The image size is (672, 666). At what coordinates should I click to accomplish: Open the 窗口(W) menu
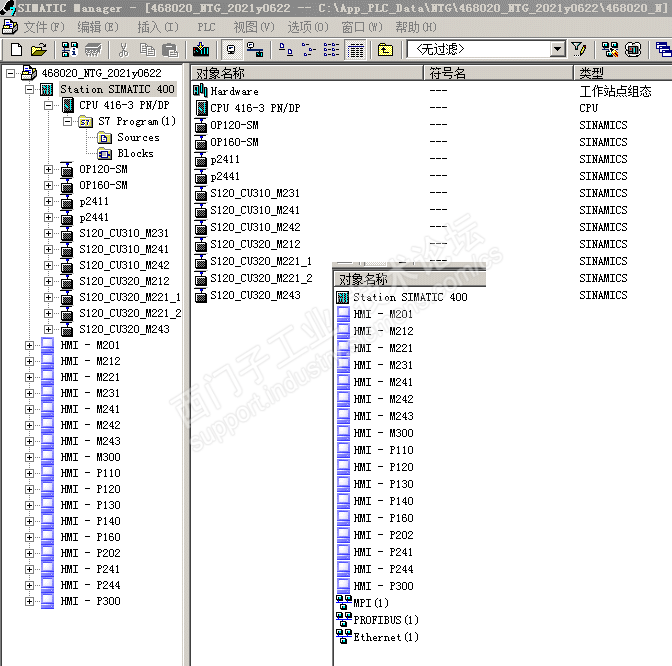[x=362, y=27]
